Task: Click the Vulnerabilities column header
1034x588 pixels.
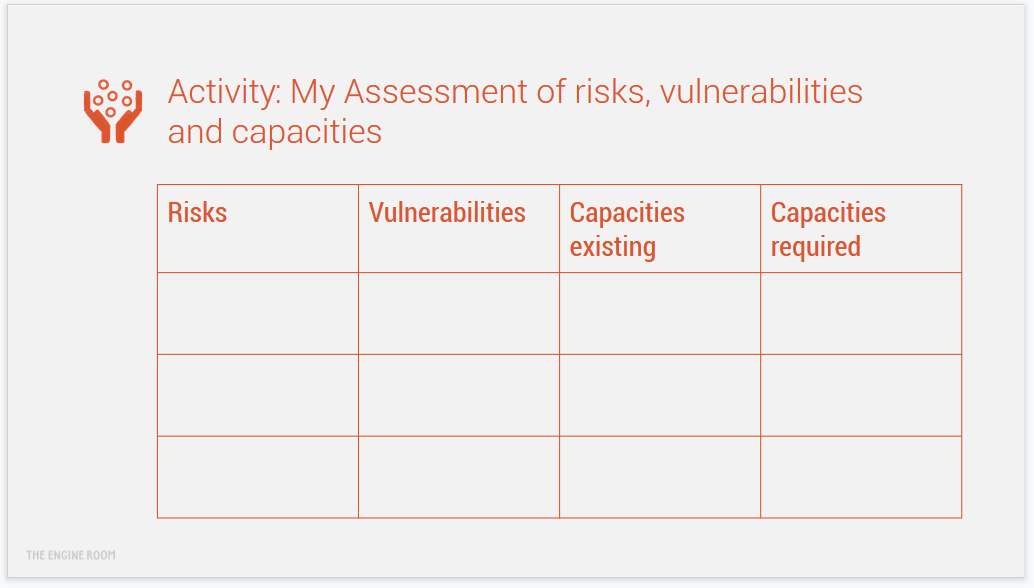Action: pyautogui.click(x=447, y=213)
